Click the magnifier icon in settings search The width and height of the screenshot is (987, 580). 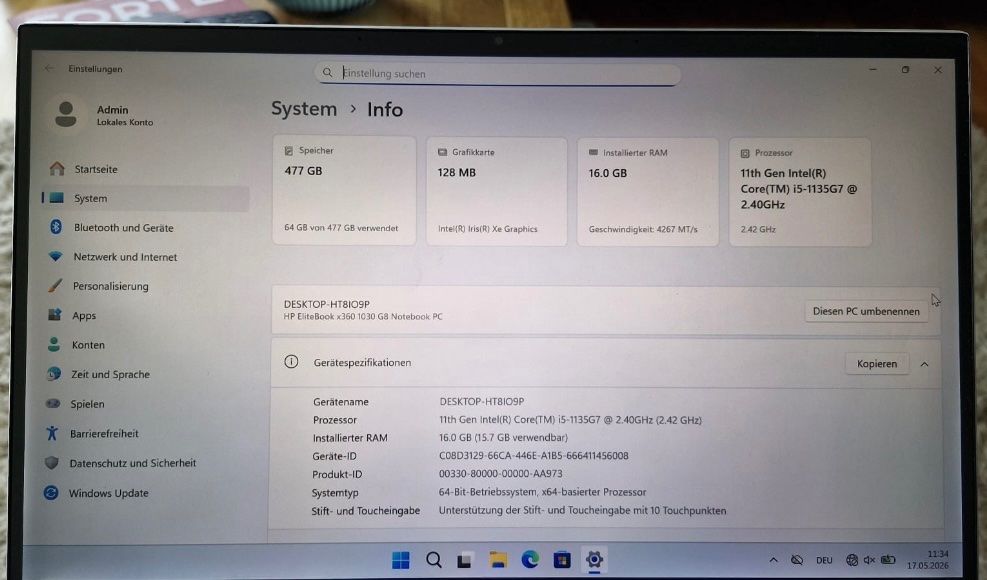tap(327, 72)
